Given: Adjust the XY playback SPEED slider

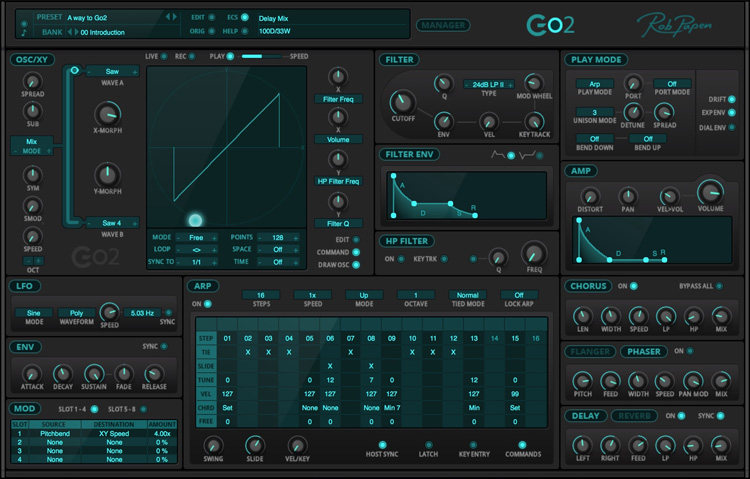Looking at the screenshot, I should click(264, 56).
